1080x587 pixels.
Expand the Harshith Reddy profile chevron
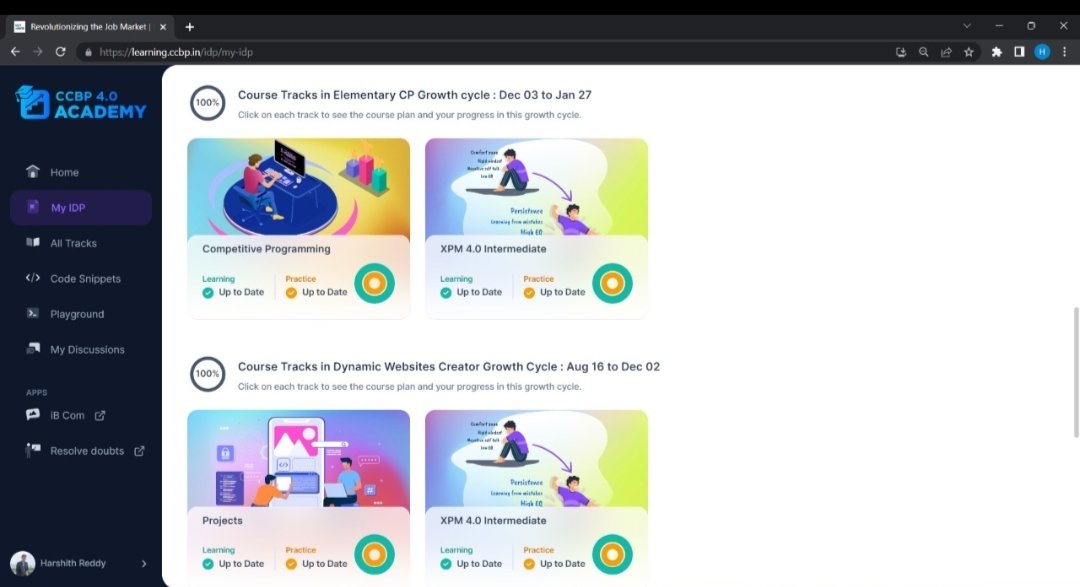(x=144, y=564)
